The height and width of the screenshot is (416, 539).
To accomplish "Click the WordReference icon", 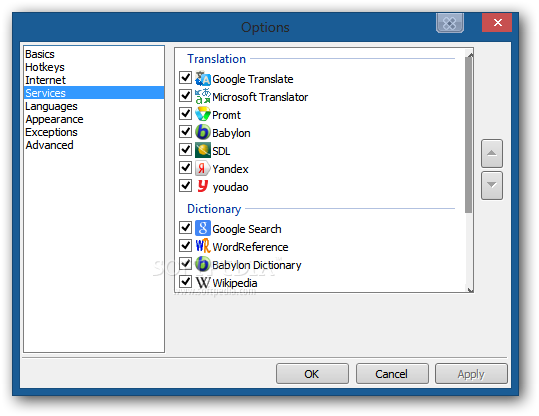I will click(203, 246).
